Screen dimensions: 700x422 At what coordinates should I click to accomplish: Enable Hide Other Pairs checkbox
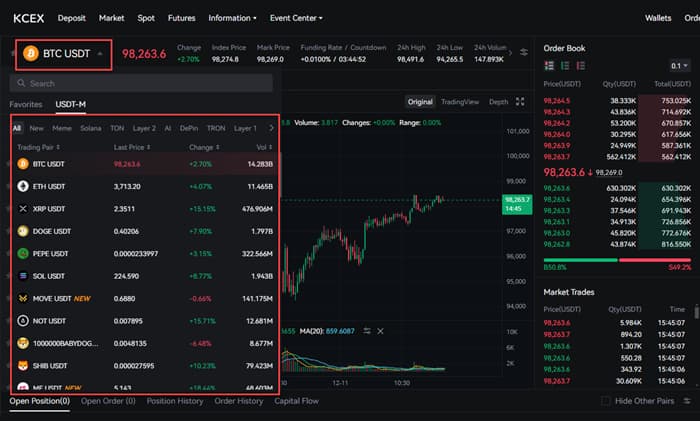pyautogui.click(x=605, y=401)
